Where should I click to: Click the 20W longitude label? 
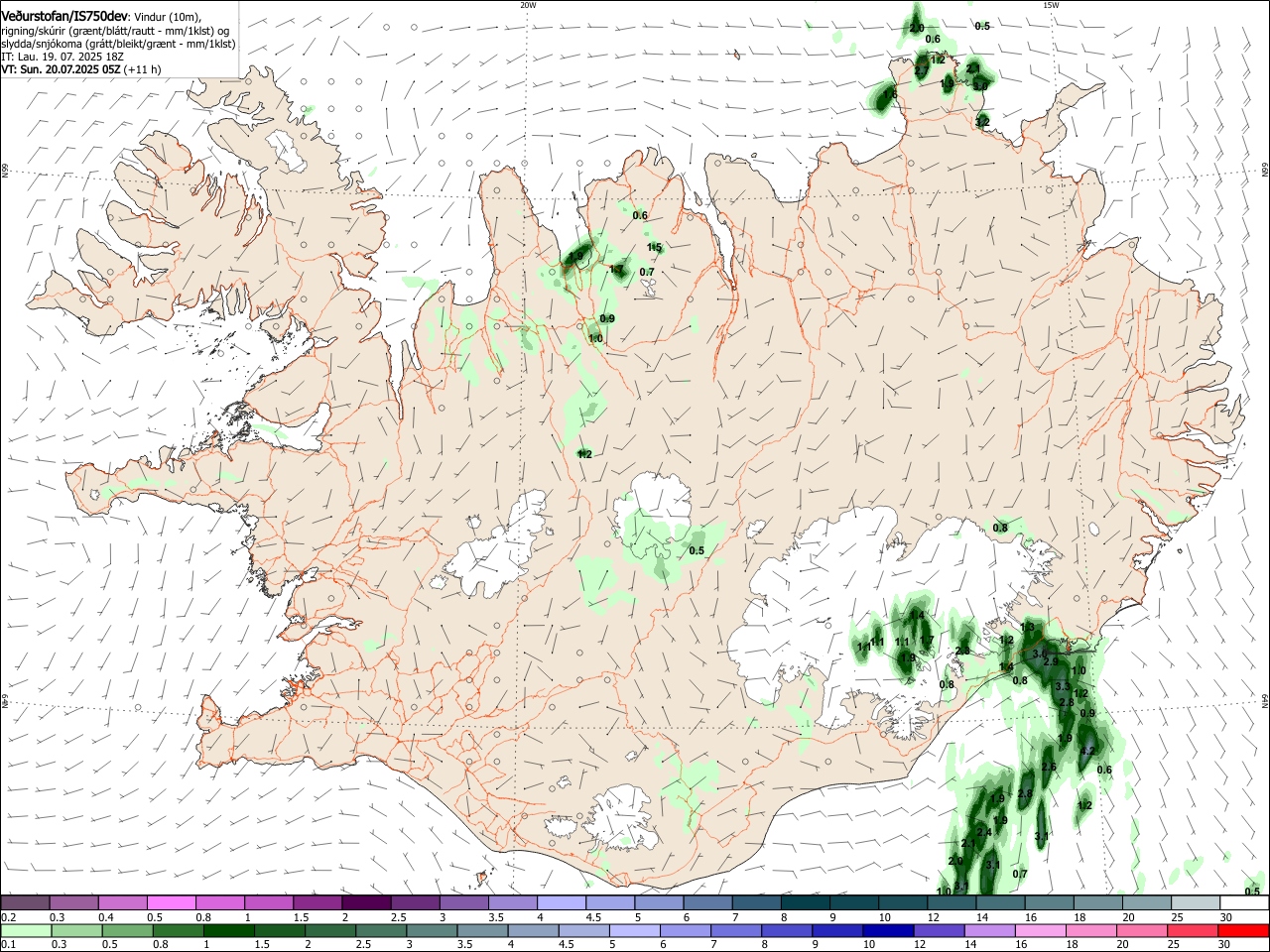[x=528, y=4]
